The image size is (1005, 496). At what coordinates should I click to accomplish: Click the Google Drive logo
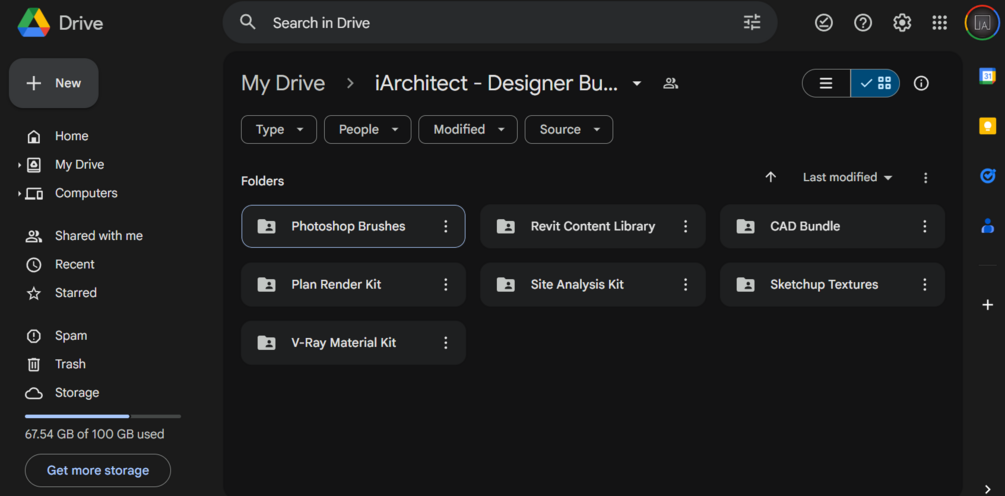pos(34,23)
